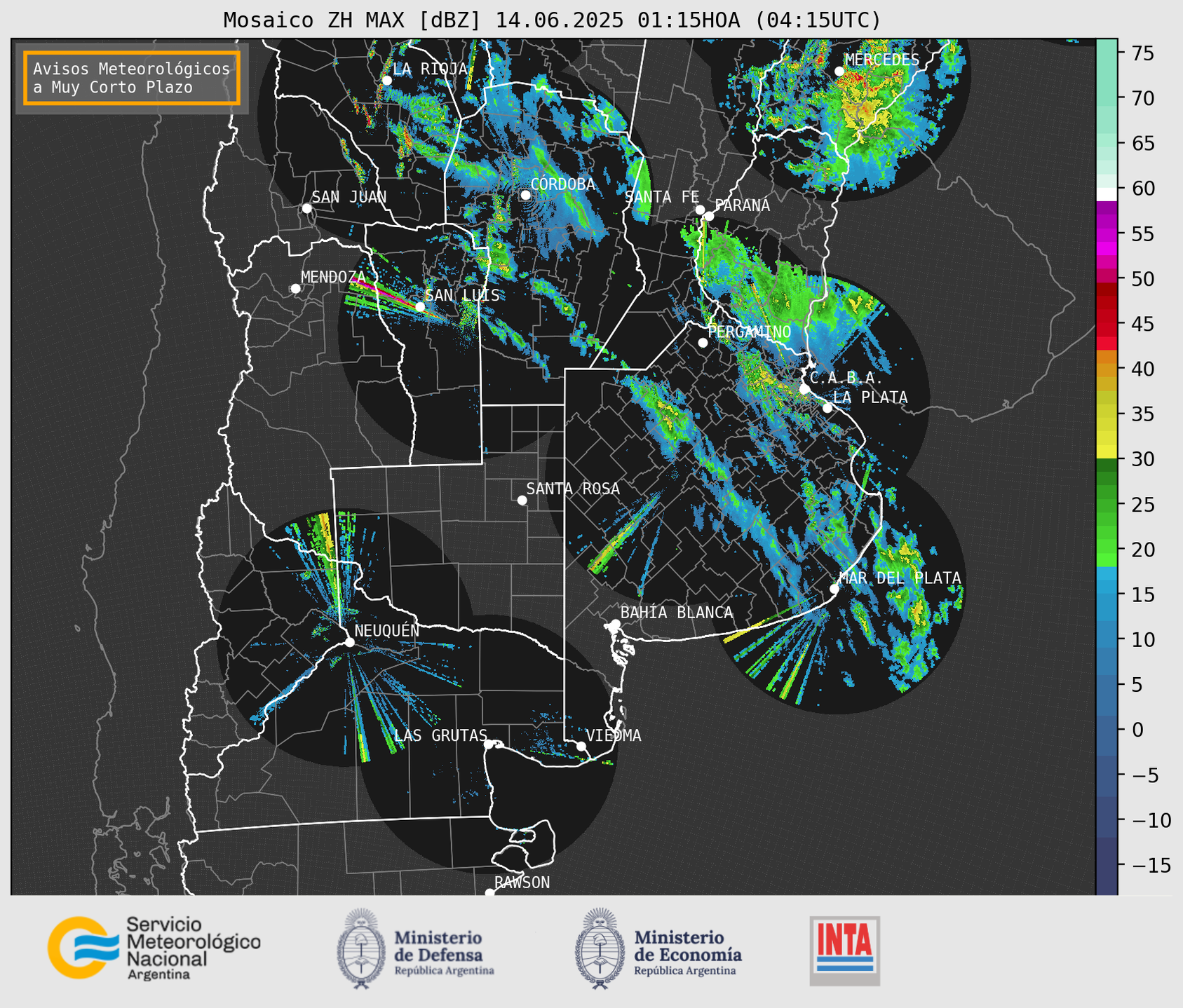Click the Avisos Meteorológicos a Muy Corto Plazo box
Screen dimensions: 1183x1008
tap(132, 78)
